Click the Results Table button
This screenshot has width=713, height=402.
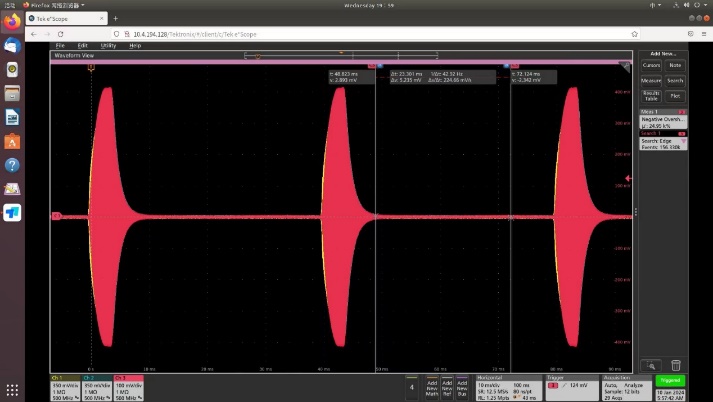pos(650,96)
